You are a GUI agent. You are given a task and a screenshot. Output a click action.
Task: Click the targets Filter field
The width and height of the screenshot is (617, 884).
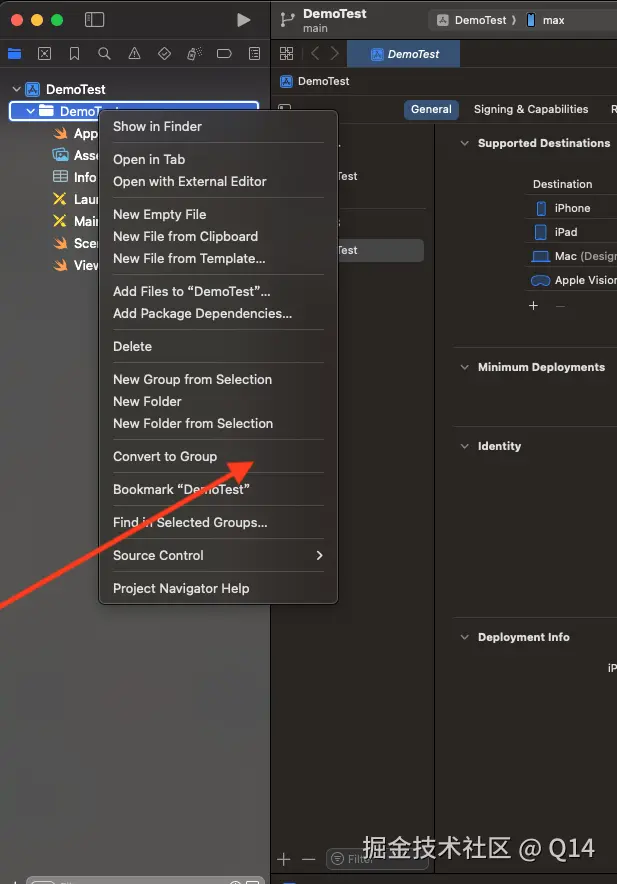pos(377,859)
